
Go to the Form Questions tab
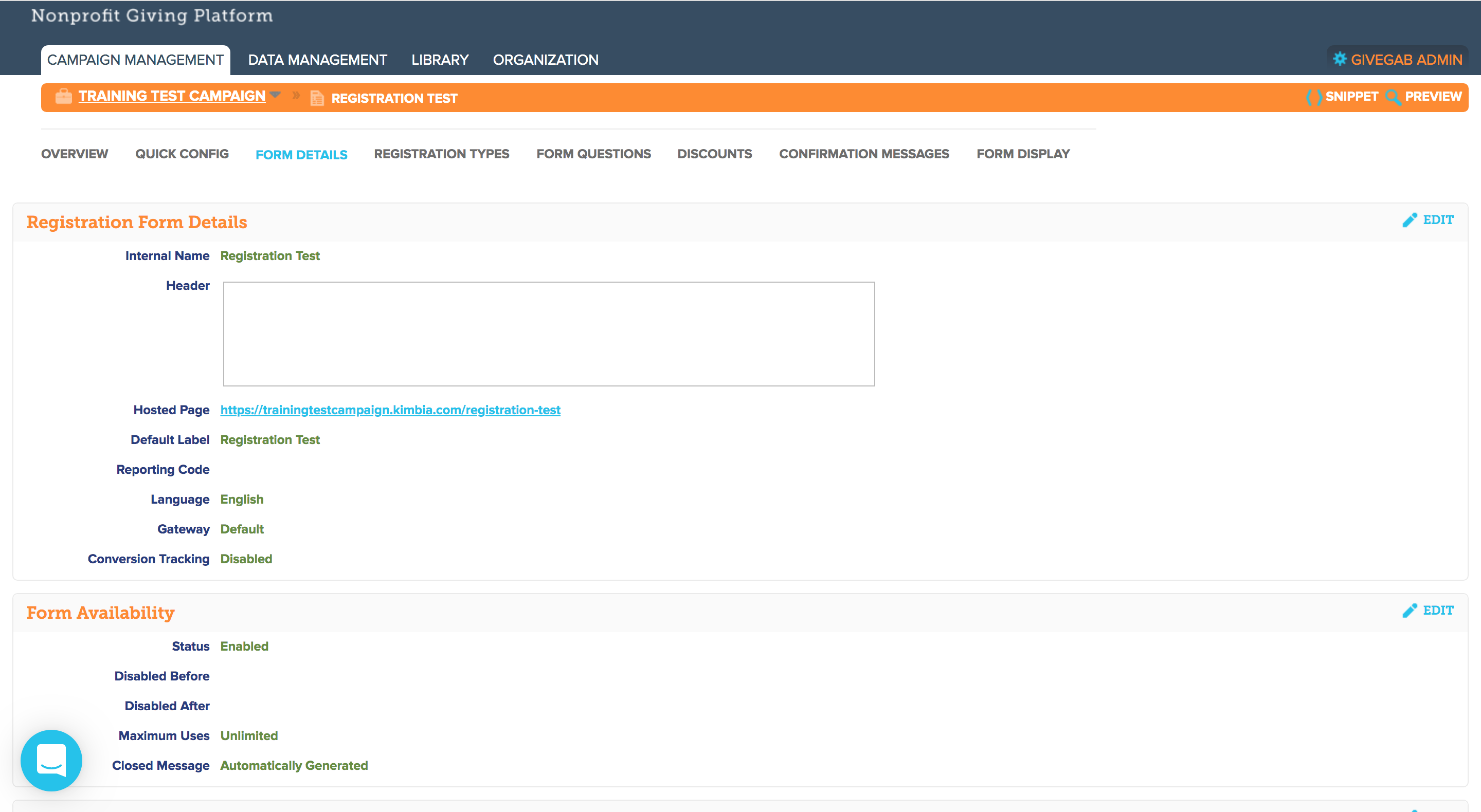tap(593, 154)
